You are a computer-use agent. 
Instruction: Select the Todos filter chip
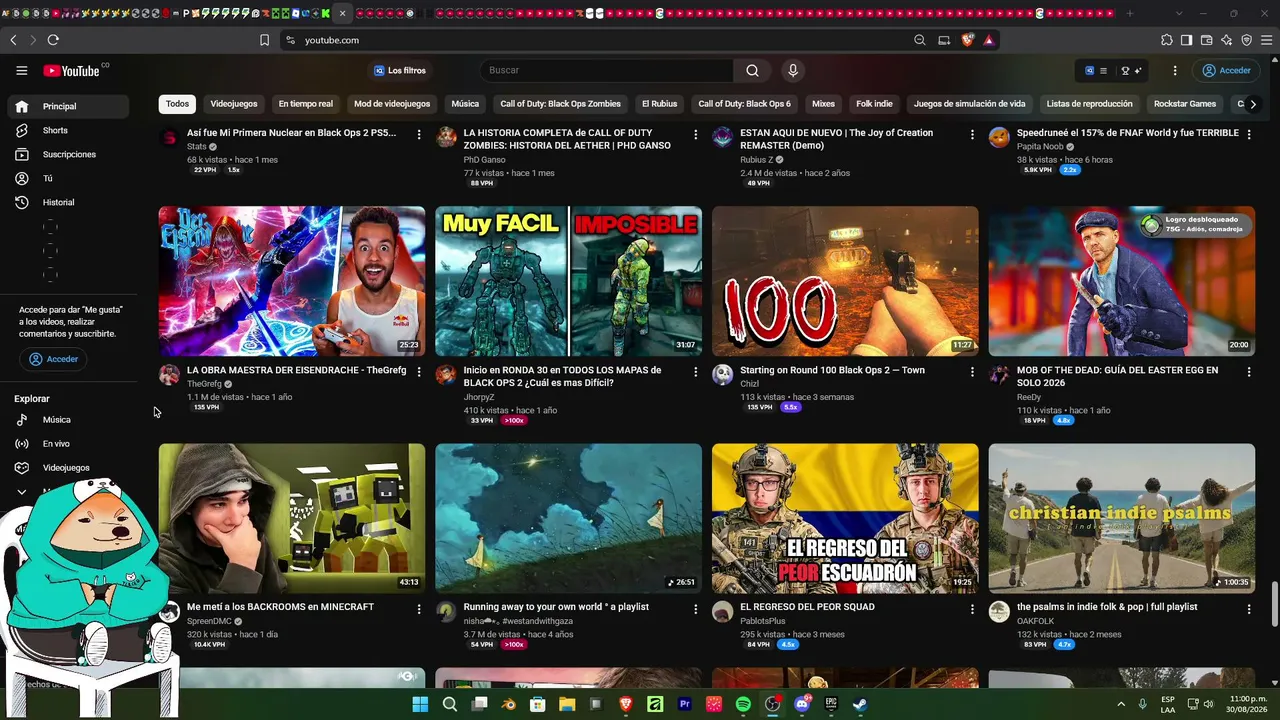pos(177,104)
